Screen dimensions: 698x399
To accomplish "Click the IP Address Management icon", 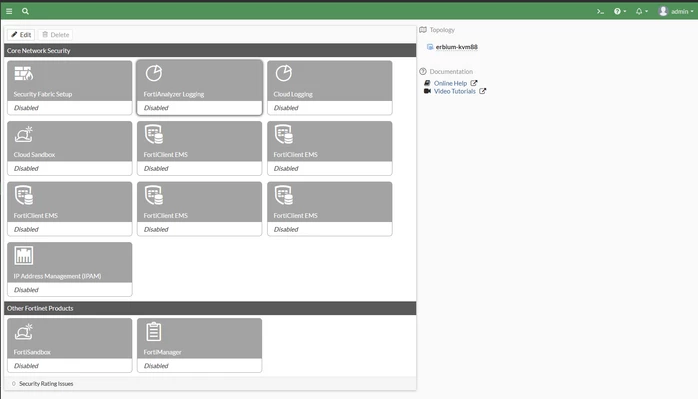I will point(24,255).
